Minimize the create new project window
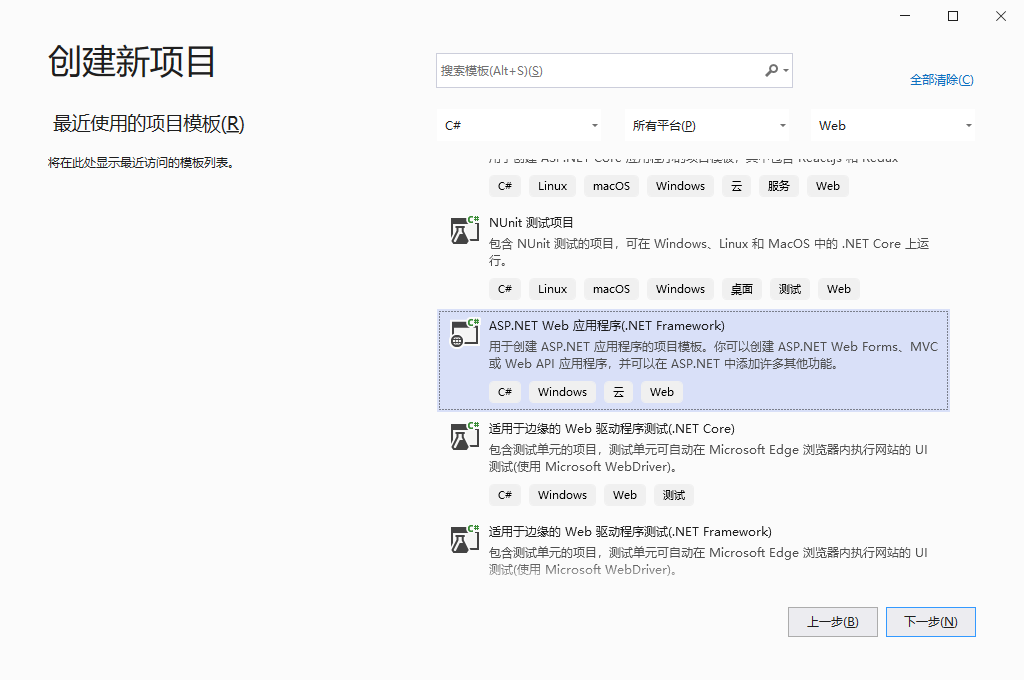Viewport: 1024px width, 680px height. click(905, 16)
